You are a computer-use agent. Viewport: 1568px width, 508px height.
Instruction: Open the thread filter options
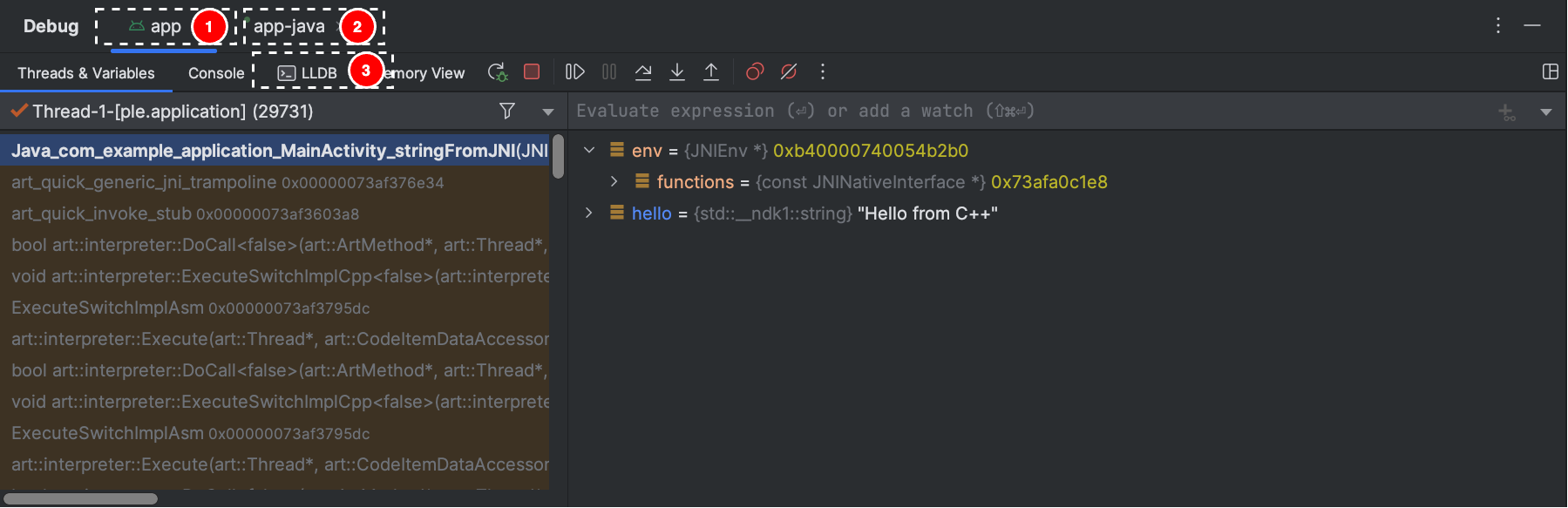(507, 111)
